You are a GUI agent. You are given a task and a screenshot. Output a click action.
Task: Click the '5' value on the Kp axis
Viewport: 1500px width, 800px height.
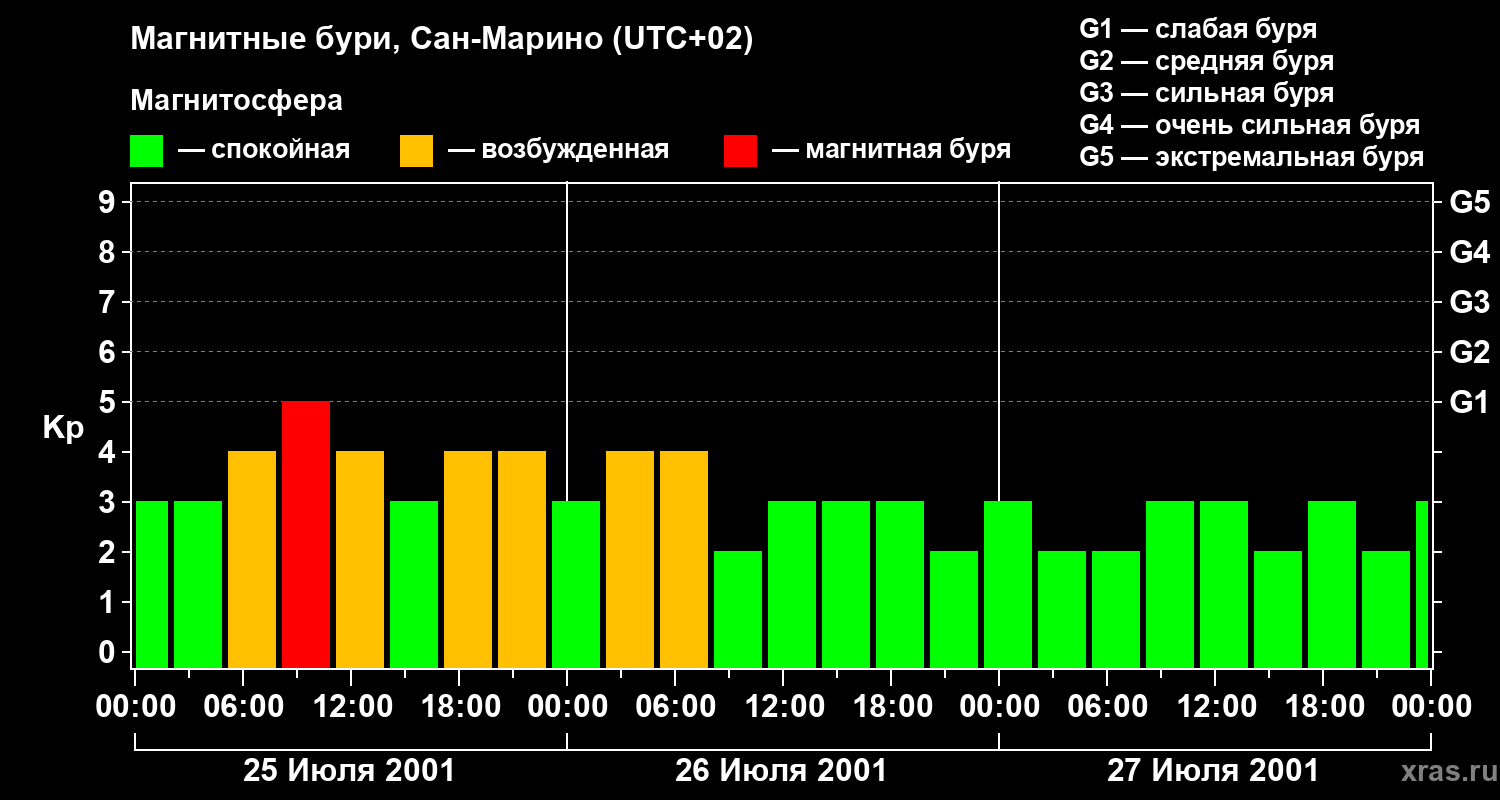[109, 402]
